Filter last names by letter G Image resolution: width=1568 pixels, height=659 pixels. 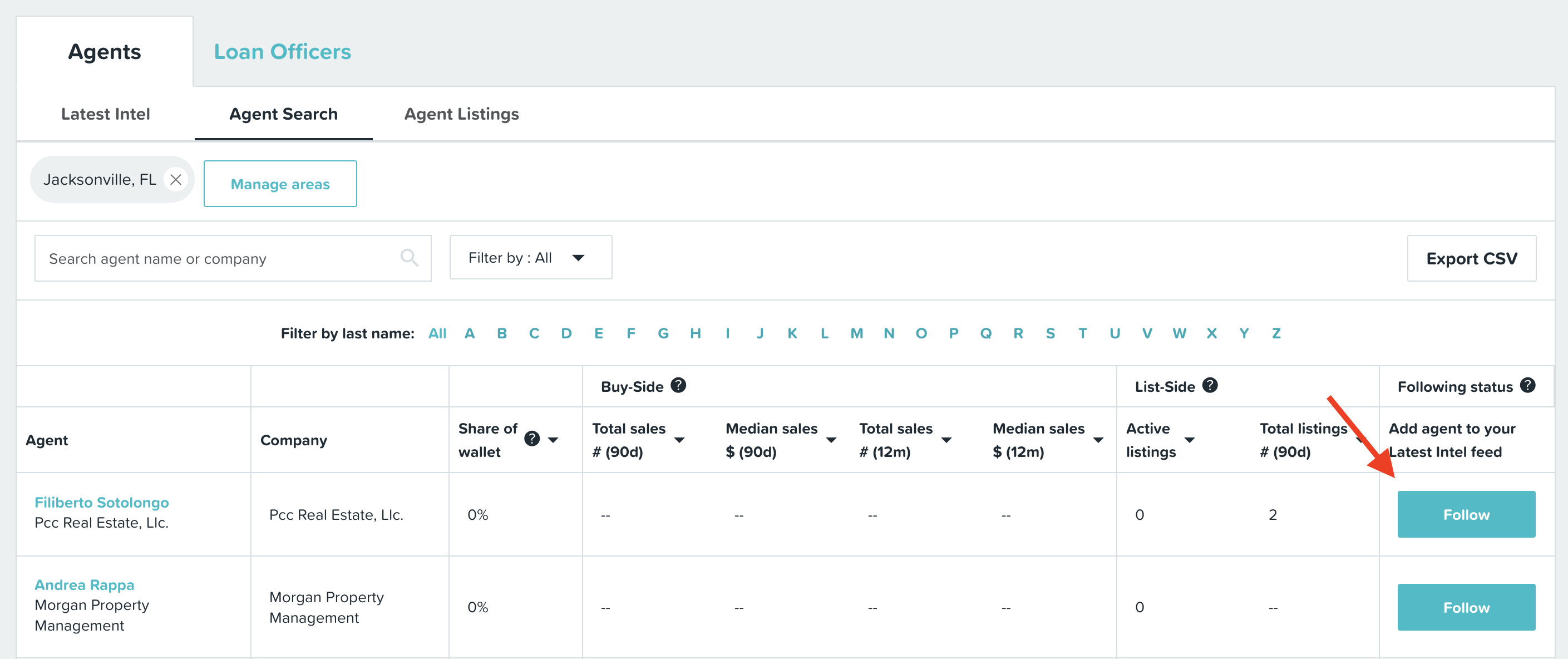click(x=663, y=333)
